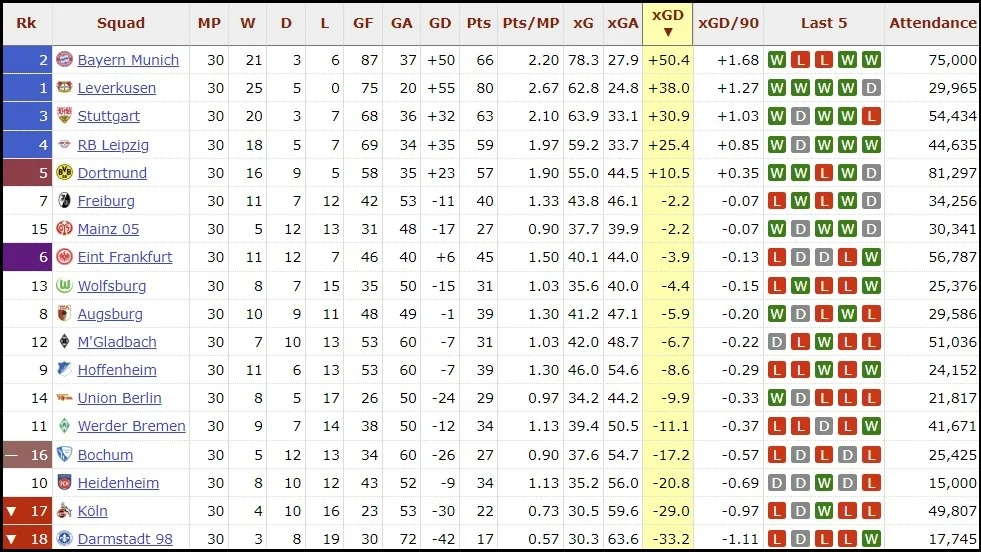981x552 pixels.
Task: Sort table by the xGD column header
Action: tap(668, 23)
